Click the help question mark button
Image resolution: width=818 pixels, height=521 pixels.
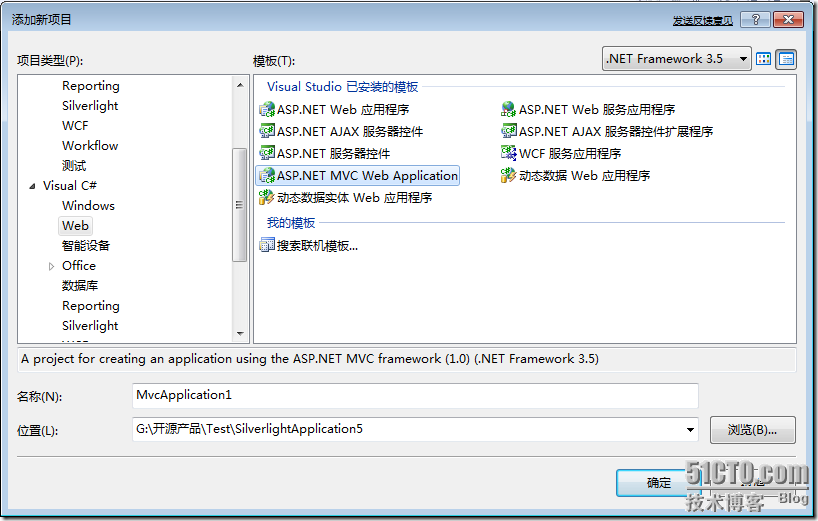click(755, 19)
